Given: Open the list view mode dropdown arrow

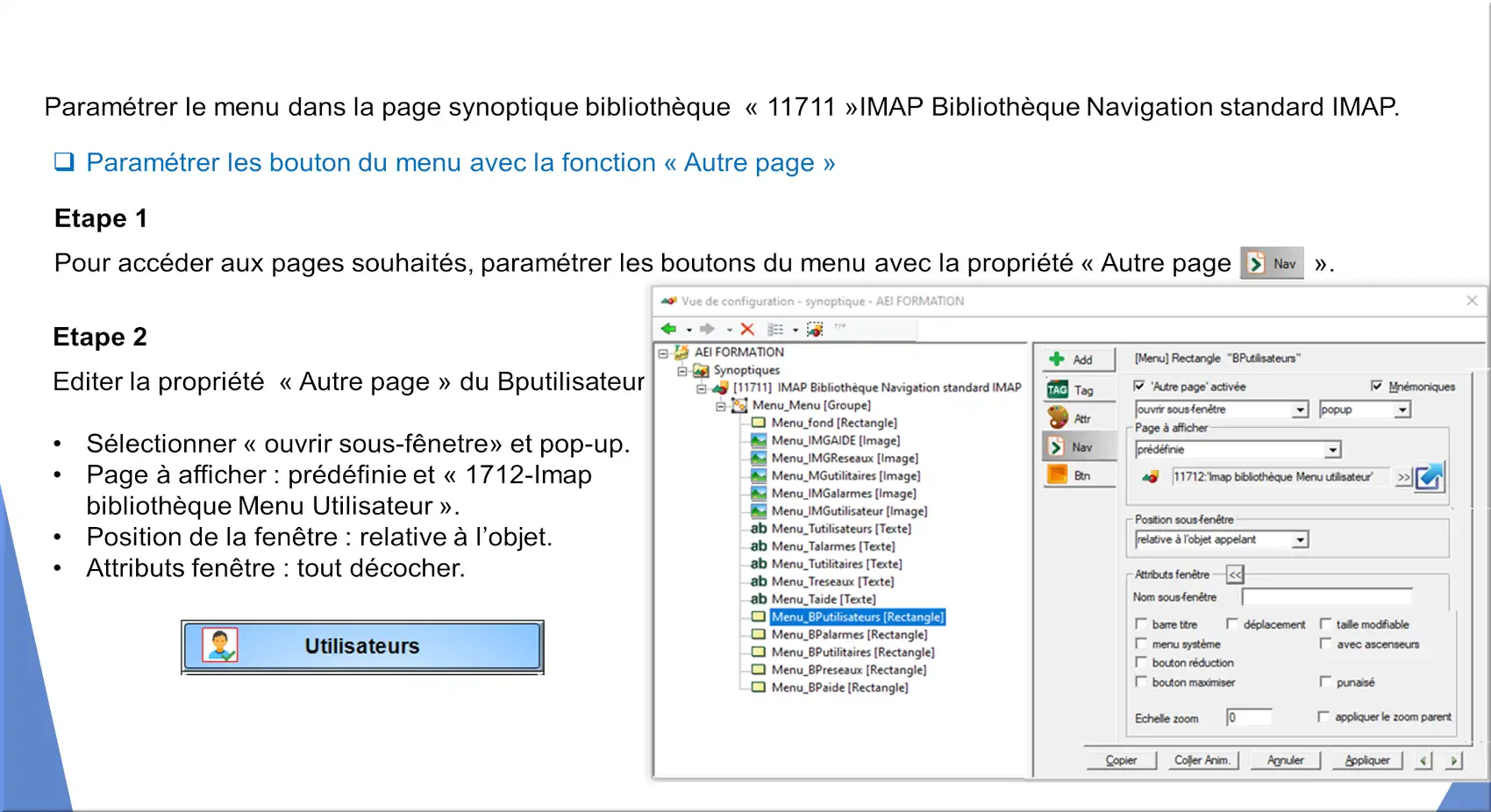Looking at the screenshot, I should tap(795, 330).
